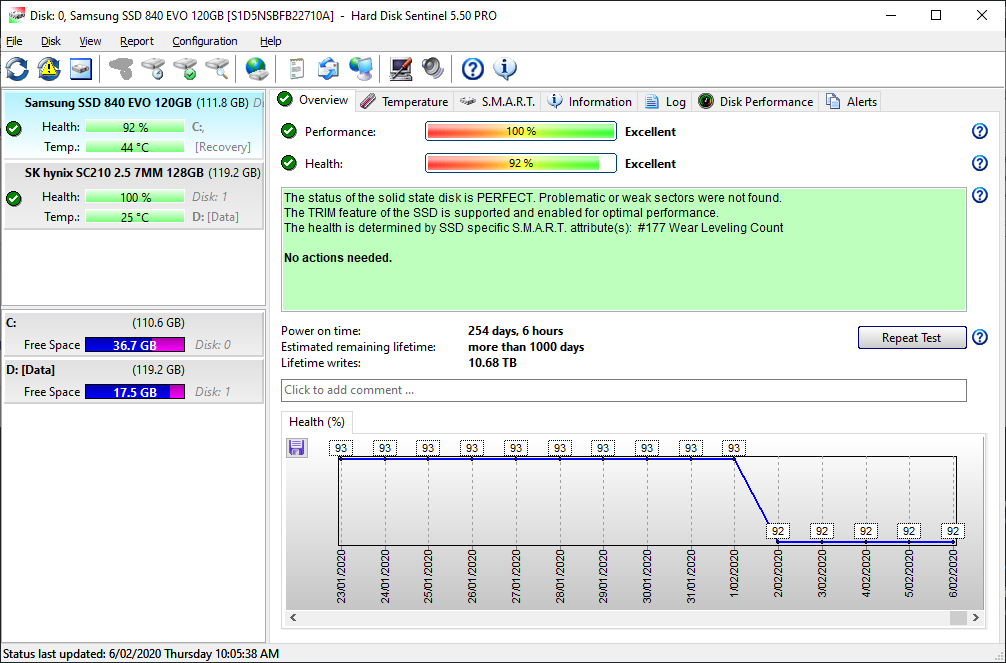Select the Overview tab
The width and height of the screenshot is (1006, 663).
[x=314, y=100]
